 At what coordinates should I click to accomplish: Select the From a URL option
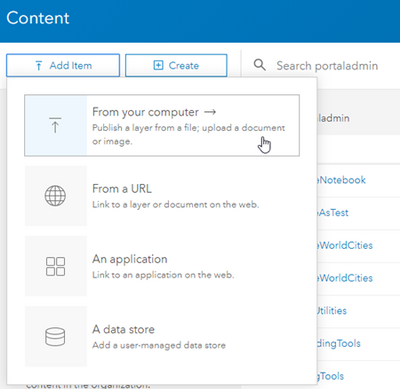(x=162, y=196)
